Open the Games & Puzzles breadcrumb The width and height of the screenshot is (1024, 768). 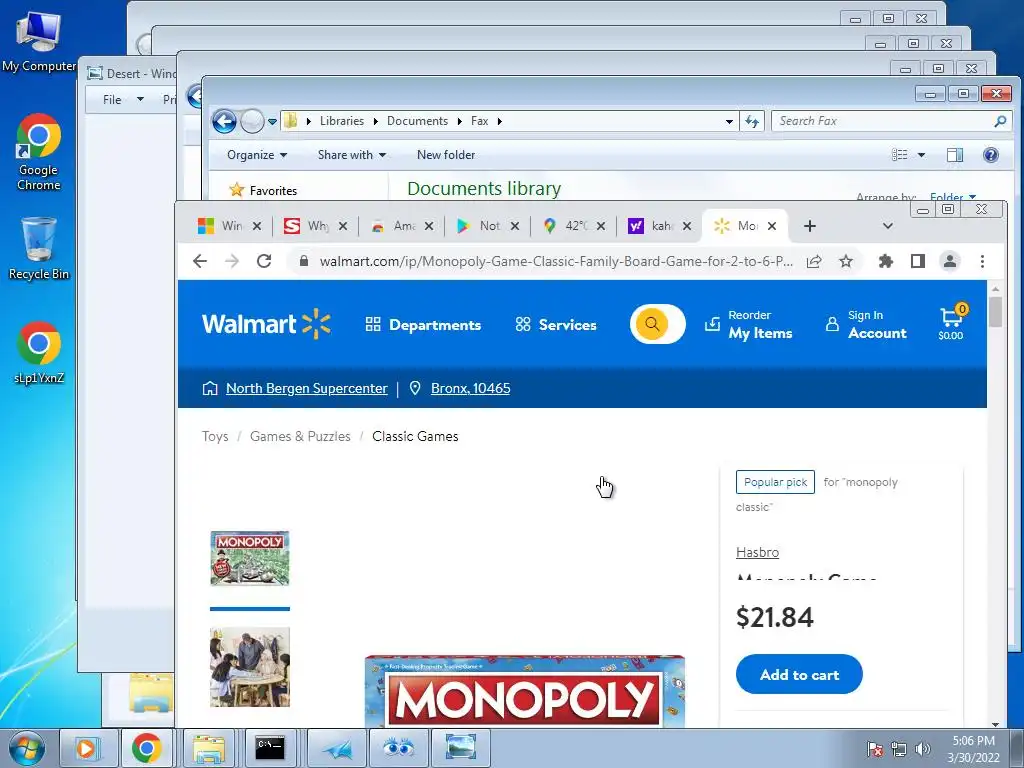pyautogui.click(x=300, y=436)
